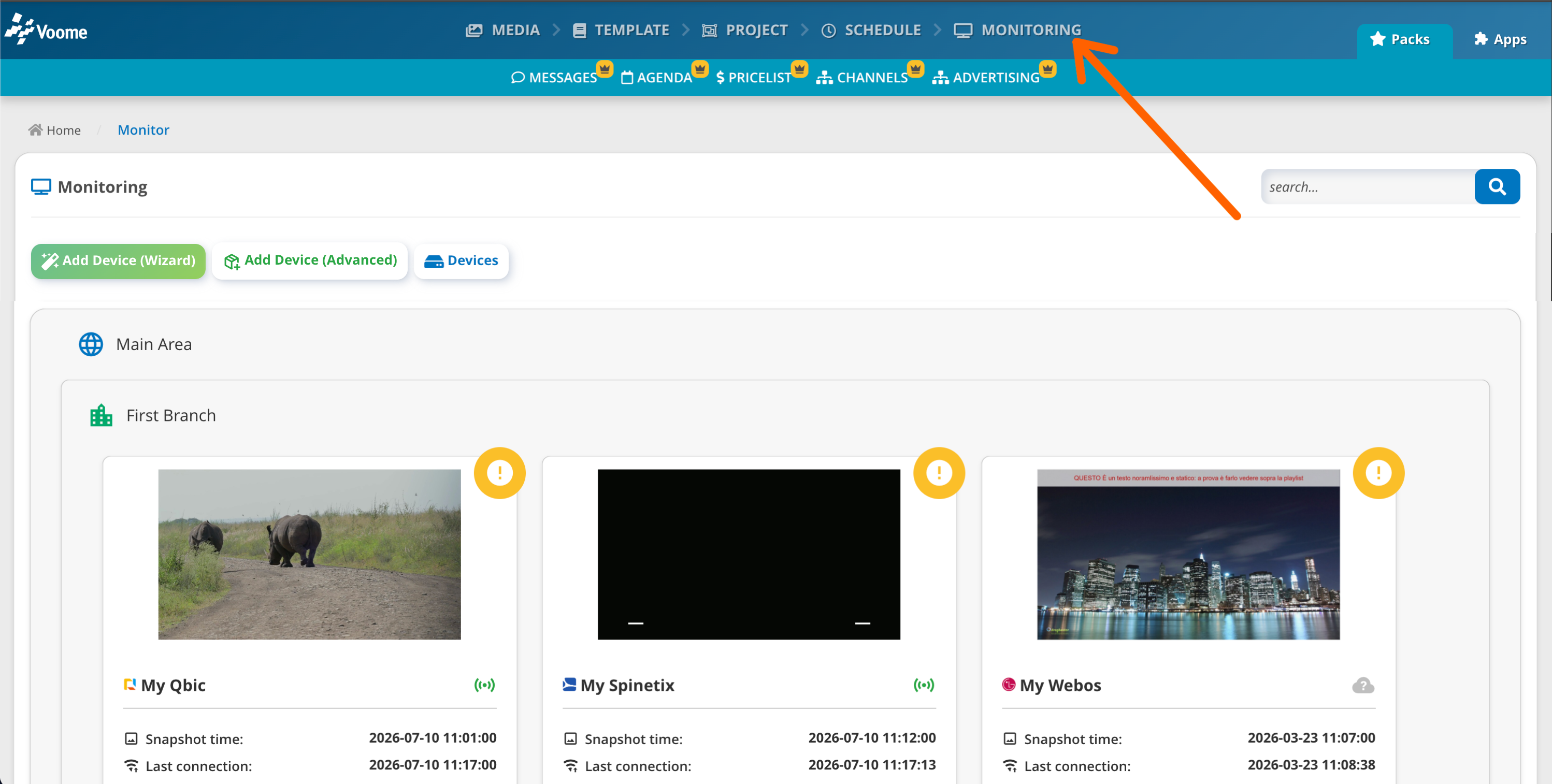Open PRICELIST in the sub menu
The image size is (1552, 784).
[753, 78]
